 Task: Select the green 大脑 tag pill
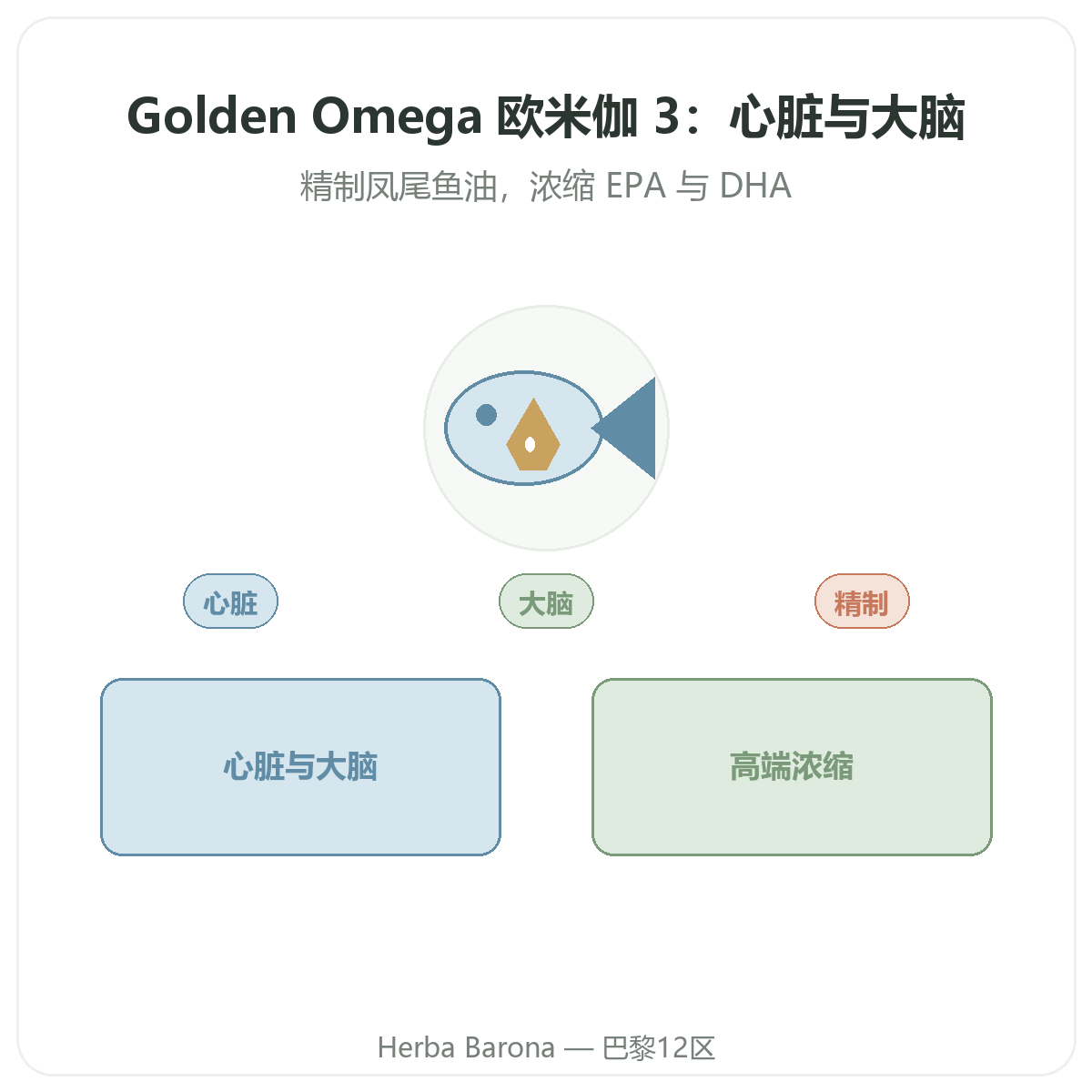click(546, 602)
